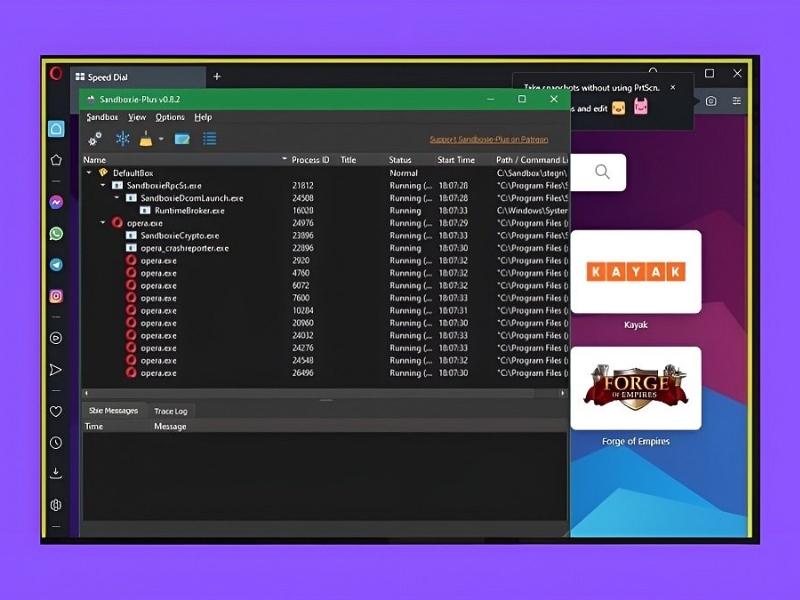This screenshot has width=800, height=600.
Task: Open the View menu
Action: 137,117
